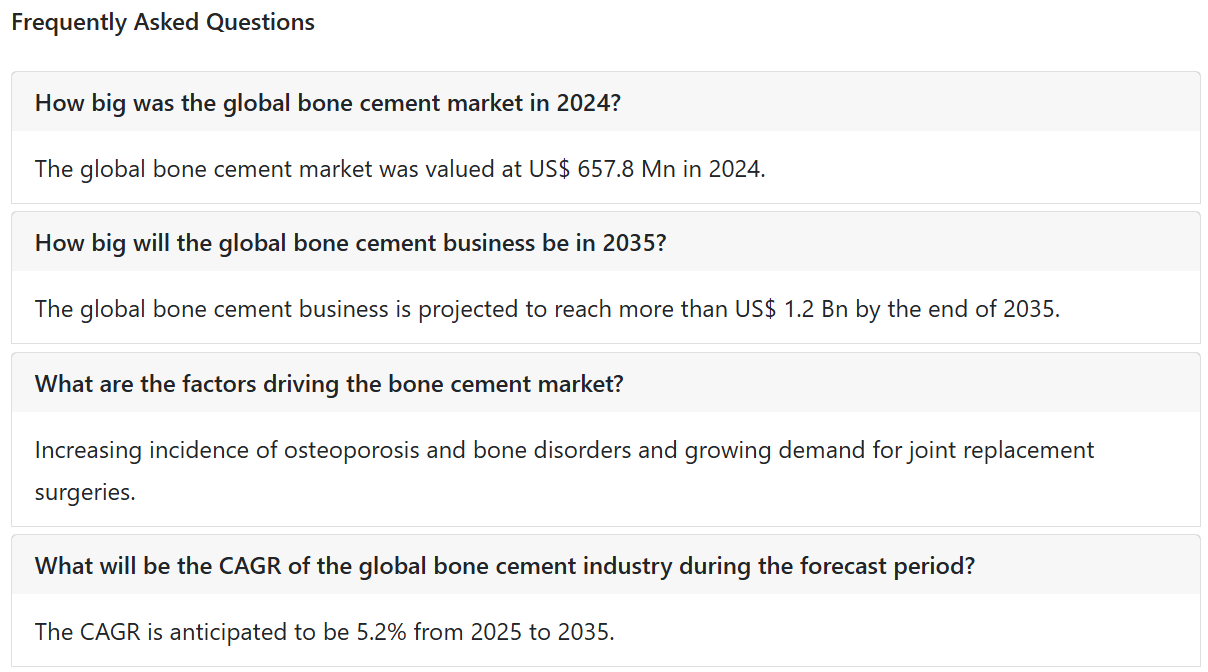1208x672 pixels.
Task: Click '1.2 Bn' figure in second answer
Action: [x=815, y=308]
